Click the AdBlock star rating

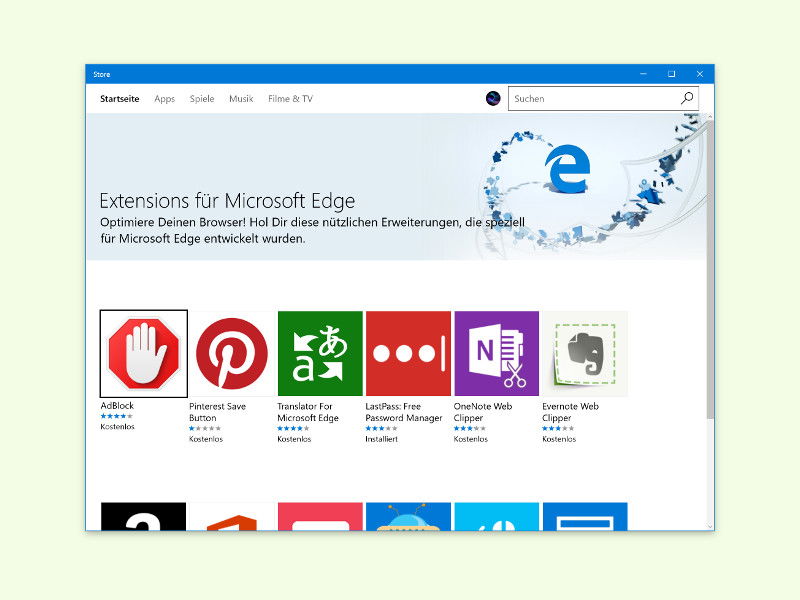tap(116, 416)
